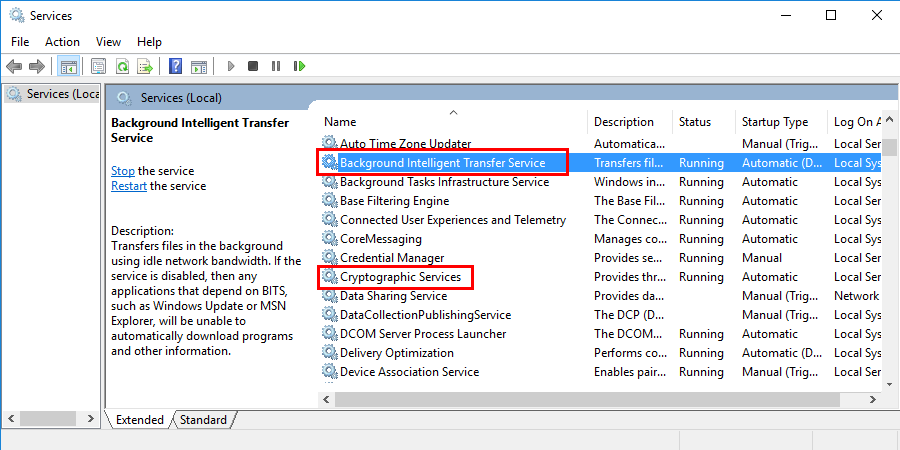Screen dimensions: 900x450
Task: Click the gear icon beside Credential Manager
Action: (329, 258)
